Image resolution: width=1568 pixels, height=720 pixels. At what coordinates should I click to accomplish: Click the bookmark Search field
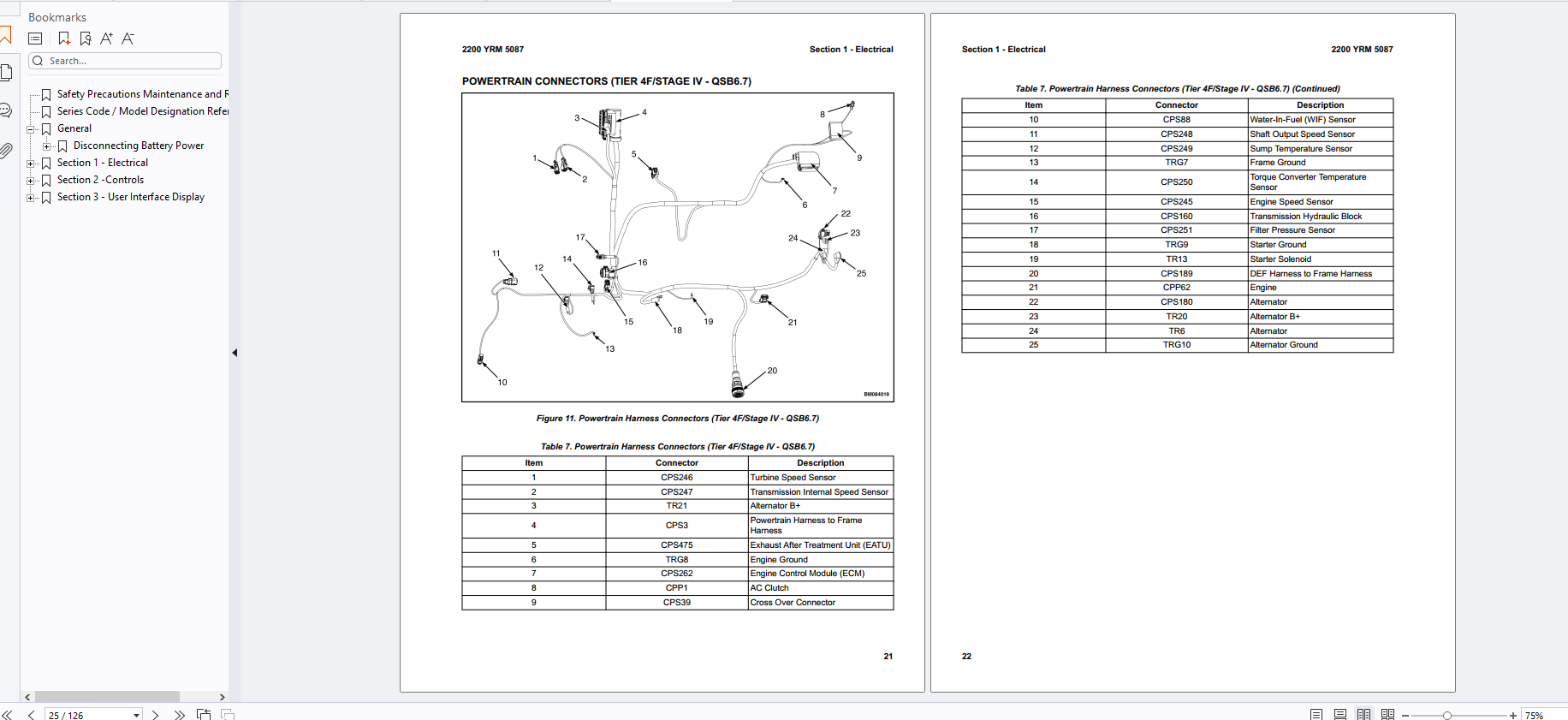[x=125, y=61]
